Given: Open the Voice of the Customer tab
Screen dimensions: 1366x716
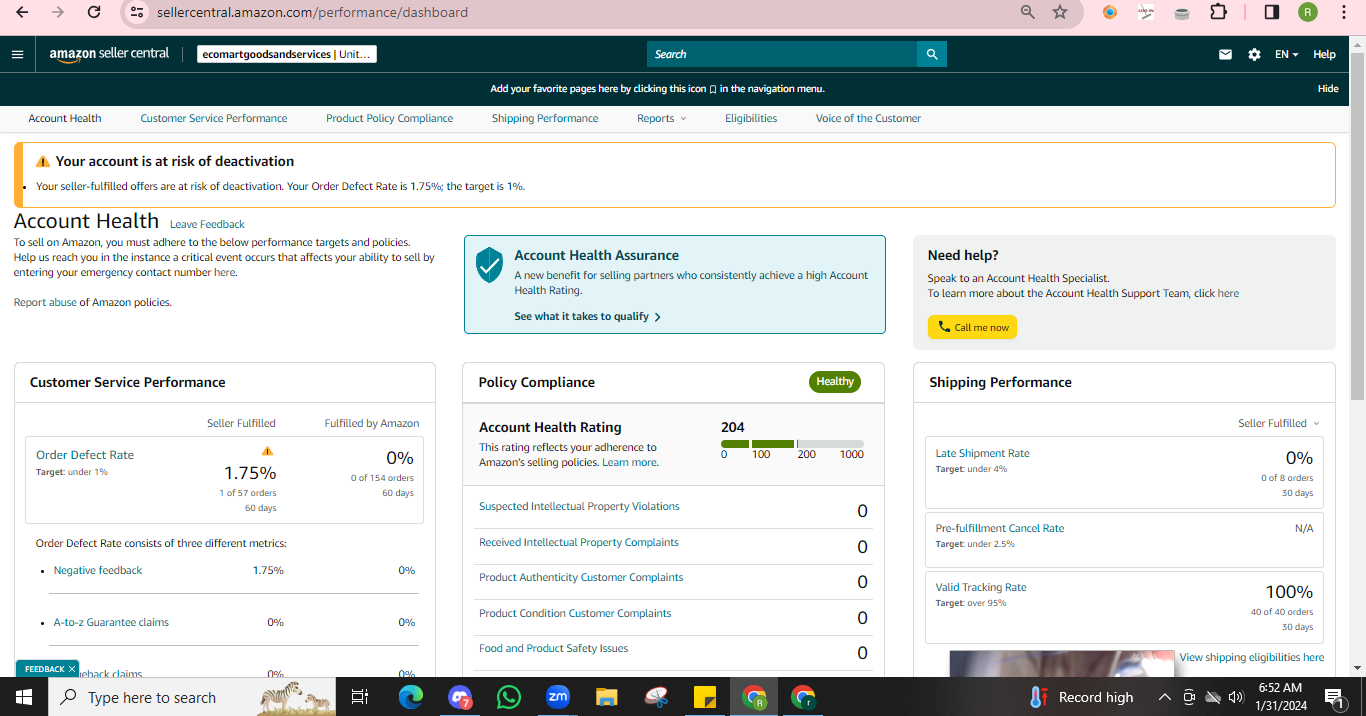Looking at the screenshot, I should (x=868, y=118).
